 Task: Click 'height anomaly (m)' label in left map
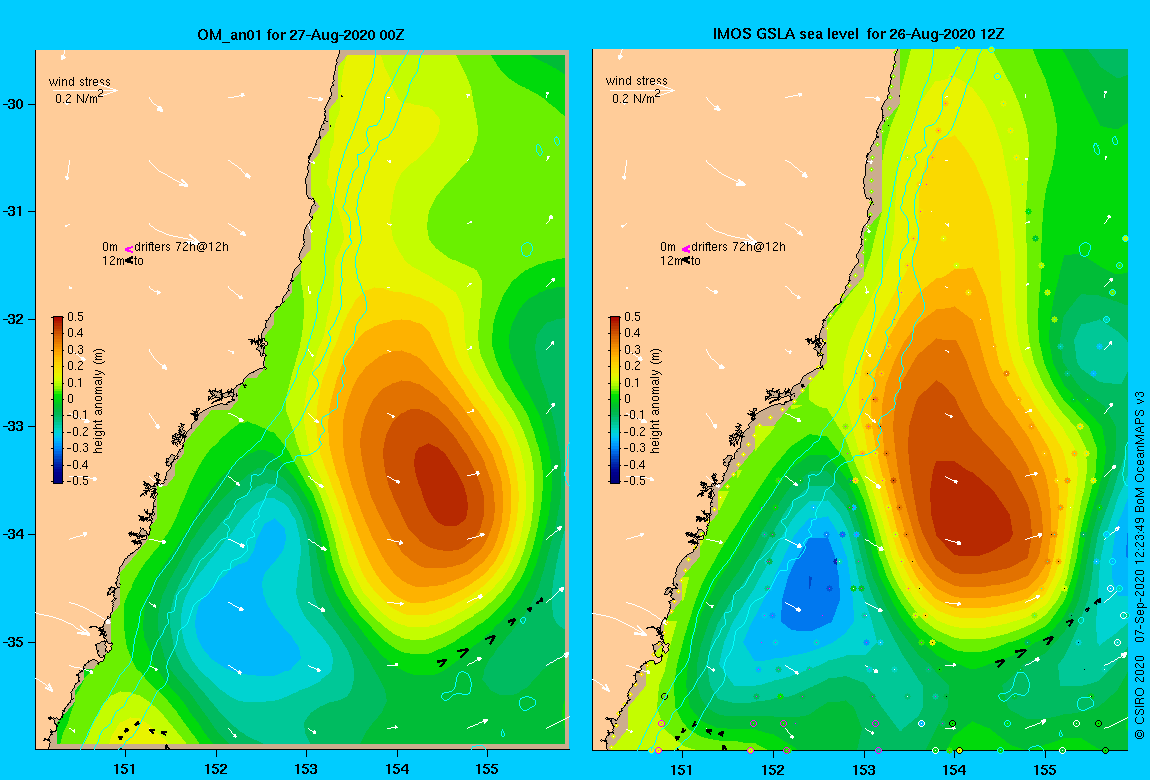coord(100,401)
